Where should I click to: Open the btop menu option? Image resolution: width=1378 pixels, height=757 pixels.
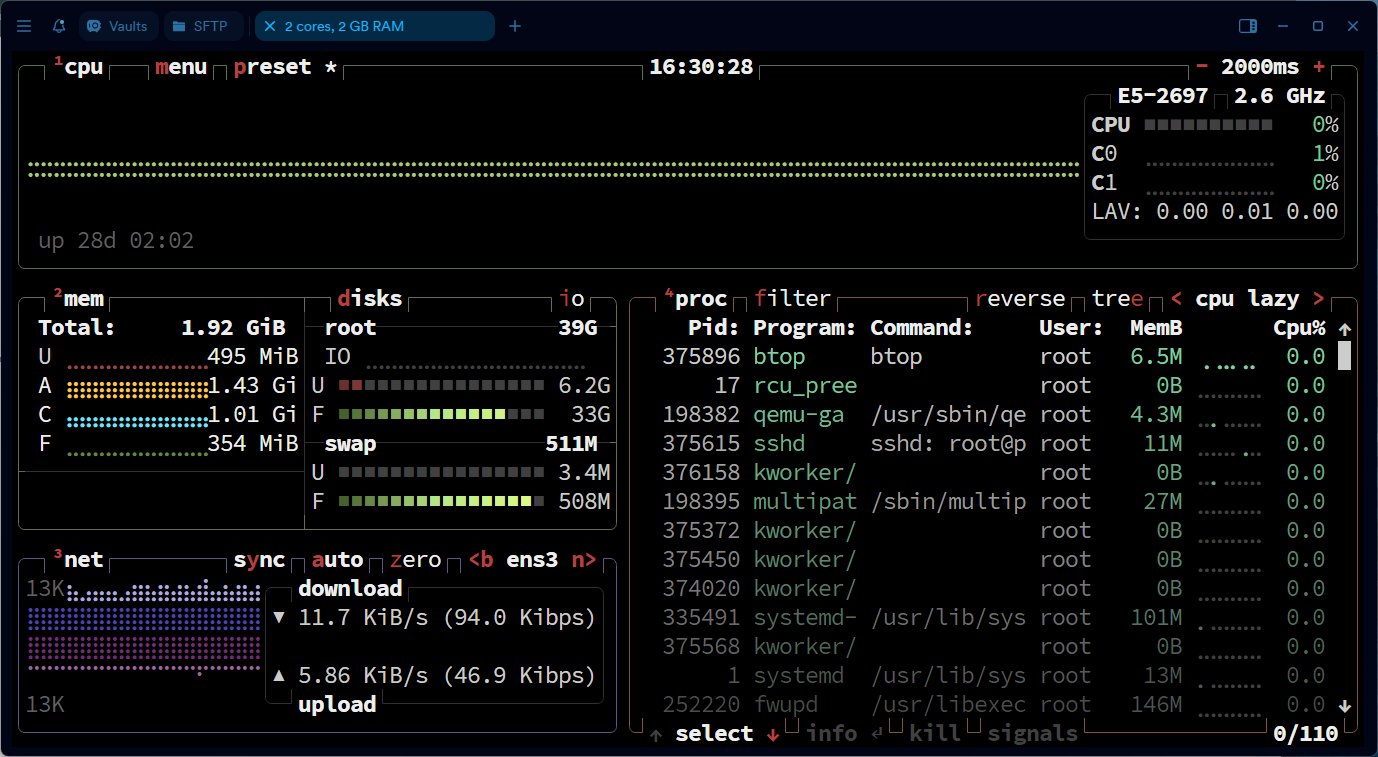tap(181, 67)
